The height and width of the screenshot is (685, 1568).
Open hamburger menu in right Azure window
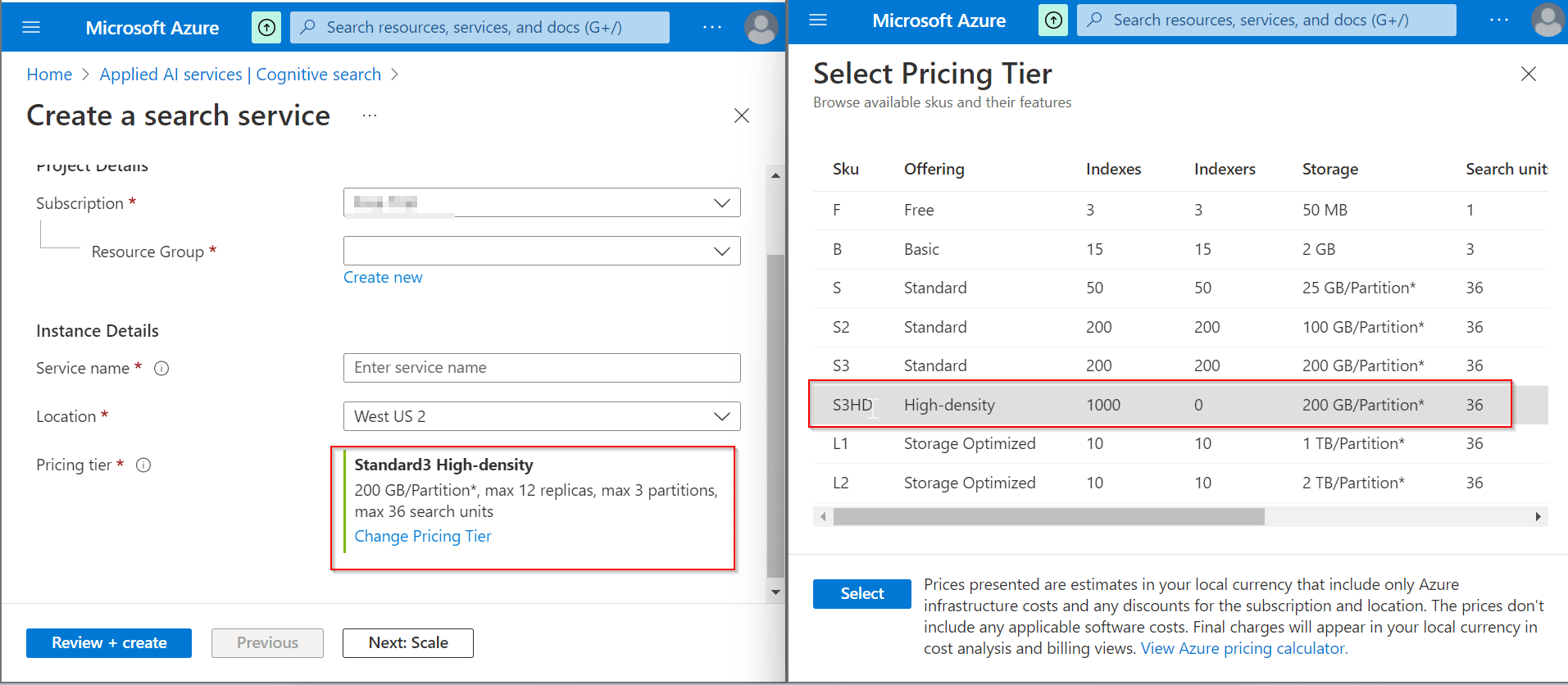[x=818, y=20]
